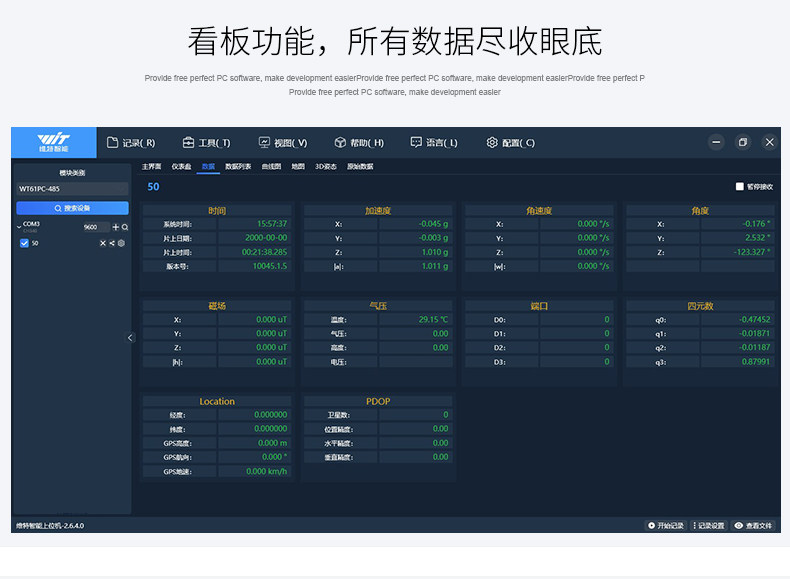Click the 片上日期 value 2000-00-00
The image size is (790, 579).
(266, 238)
